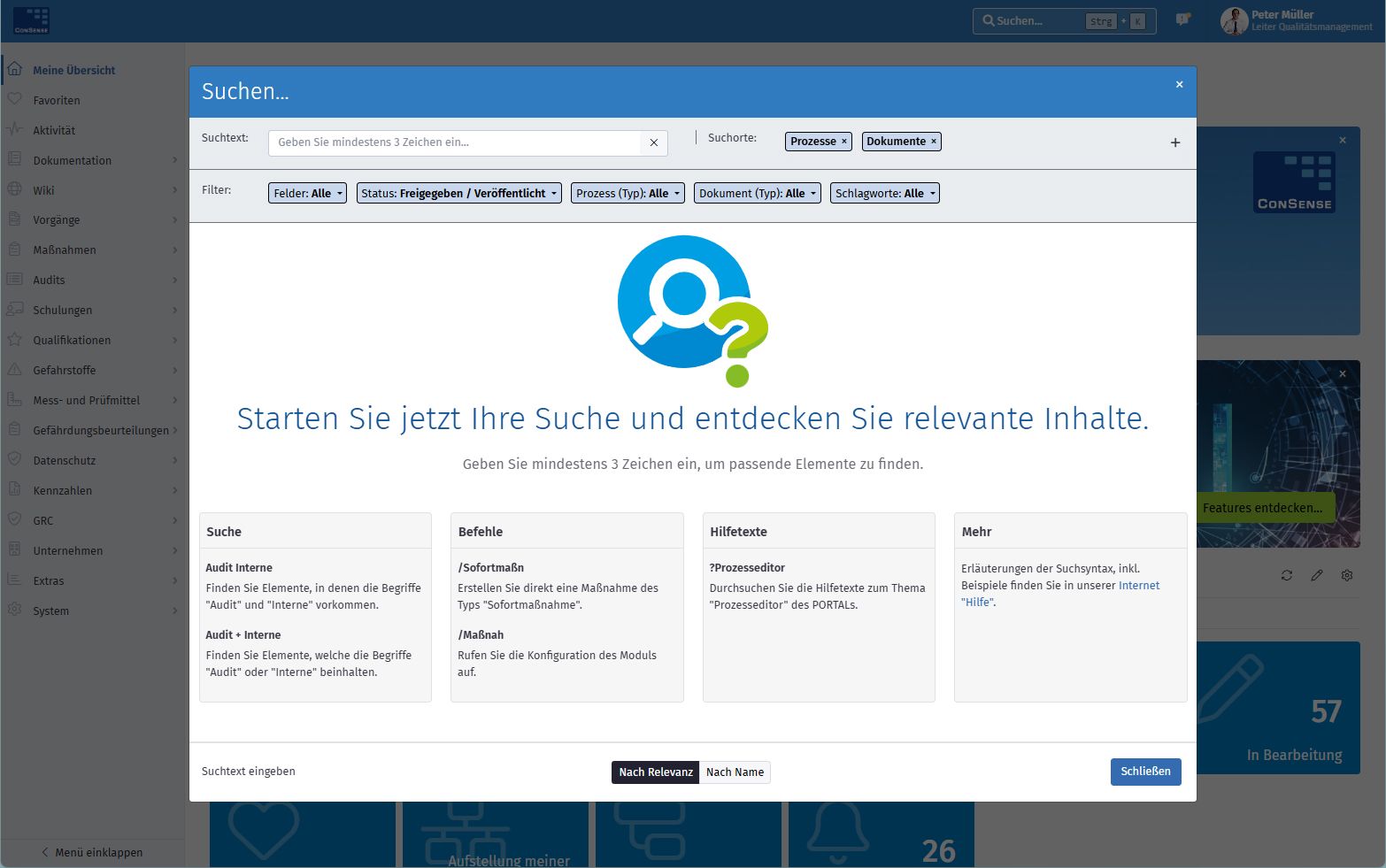Select the Schulungen icon in the sidebar
The image size is (1386, 868).
coord(14,310)
